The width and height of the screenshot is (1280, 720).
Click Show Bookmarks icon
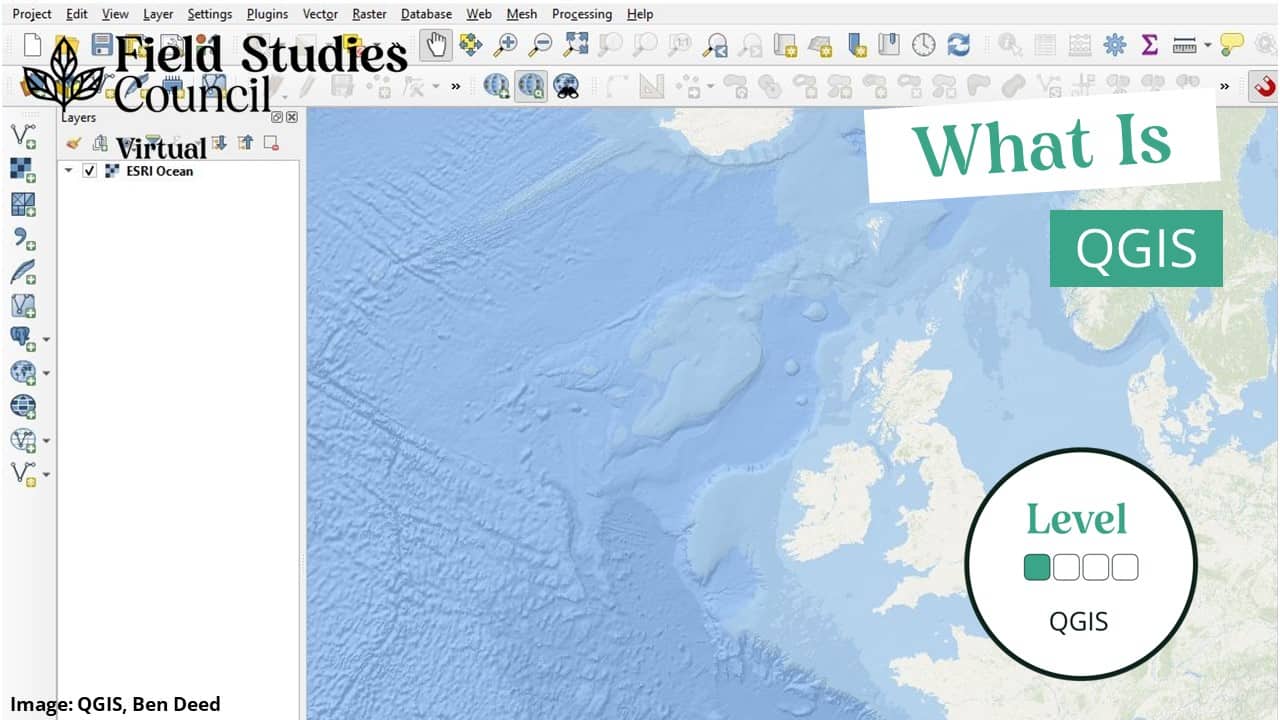(x=889, y=45)
